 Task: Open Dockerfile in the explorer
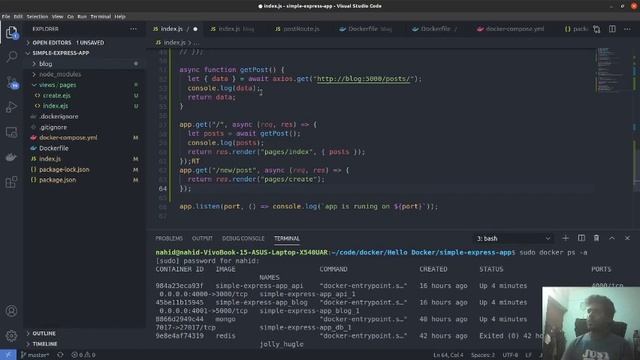pyautogui.click(x=54, y=148)
